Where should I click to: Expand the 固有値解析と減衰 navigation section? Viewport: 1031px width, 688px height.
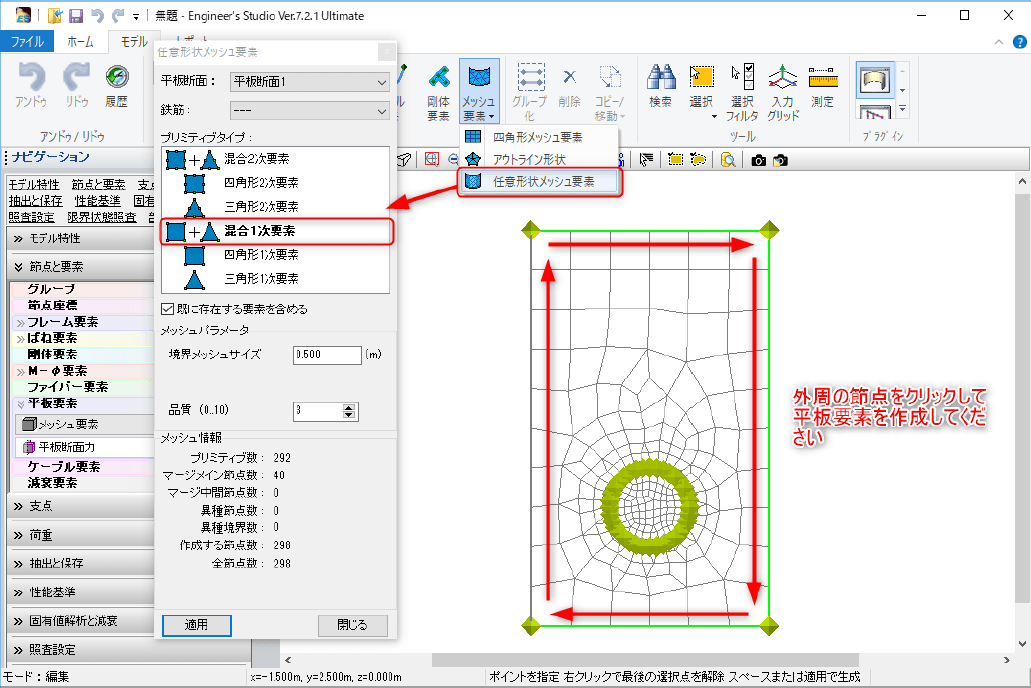81,621
